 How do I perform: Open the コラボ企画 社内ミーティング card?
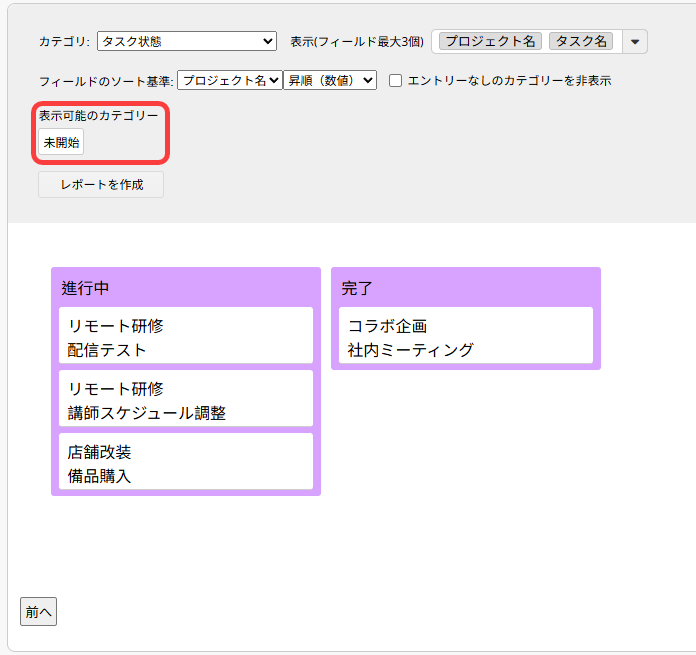(x=466, y=335)
